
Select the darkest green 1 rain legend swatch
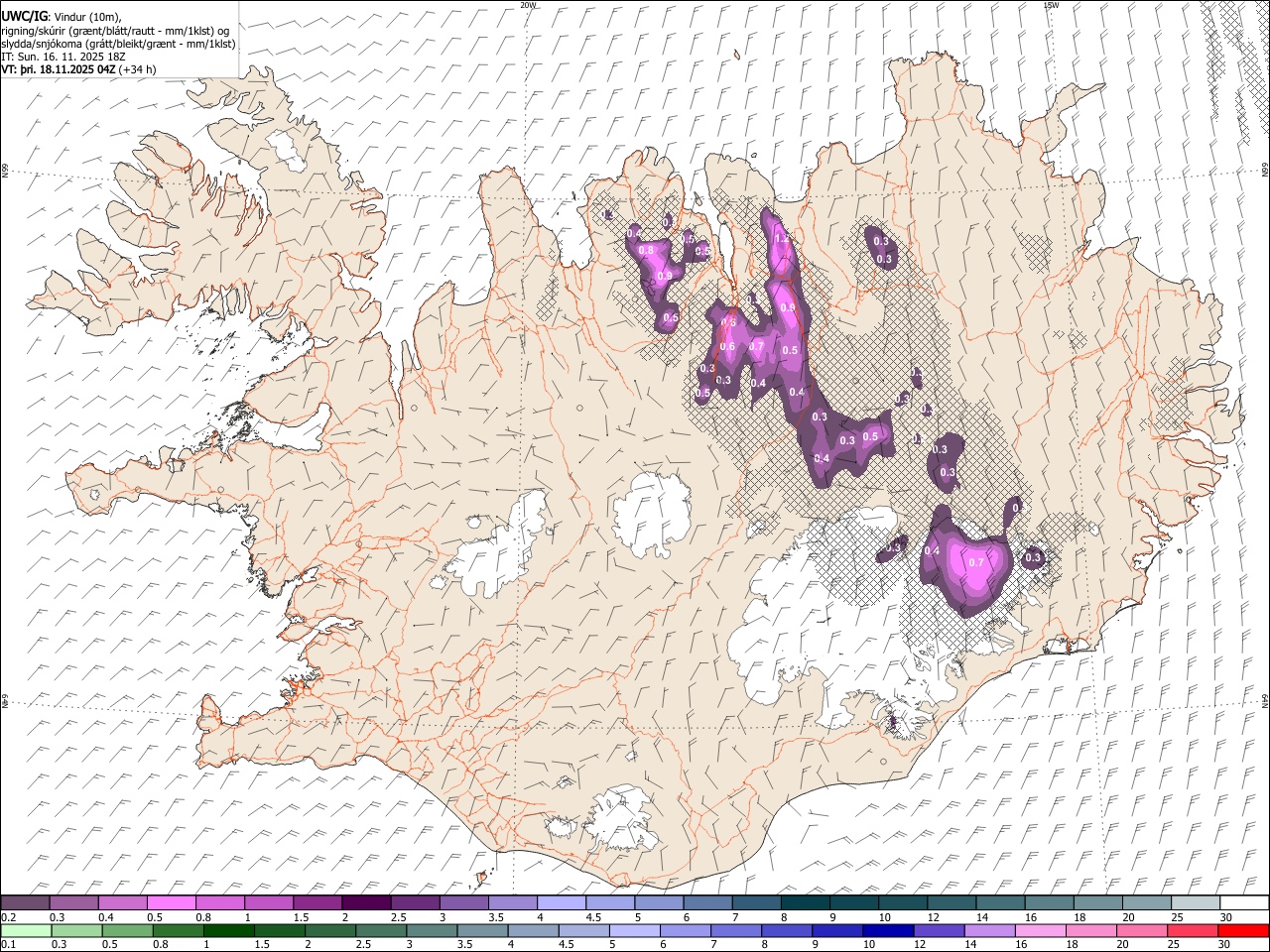click(227, 931)
